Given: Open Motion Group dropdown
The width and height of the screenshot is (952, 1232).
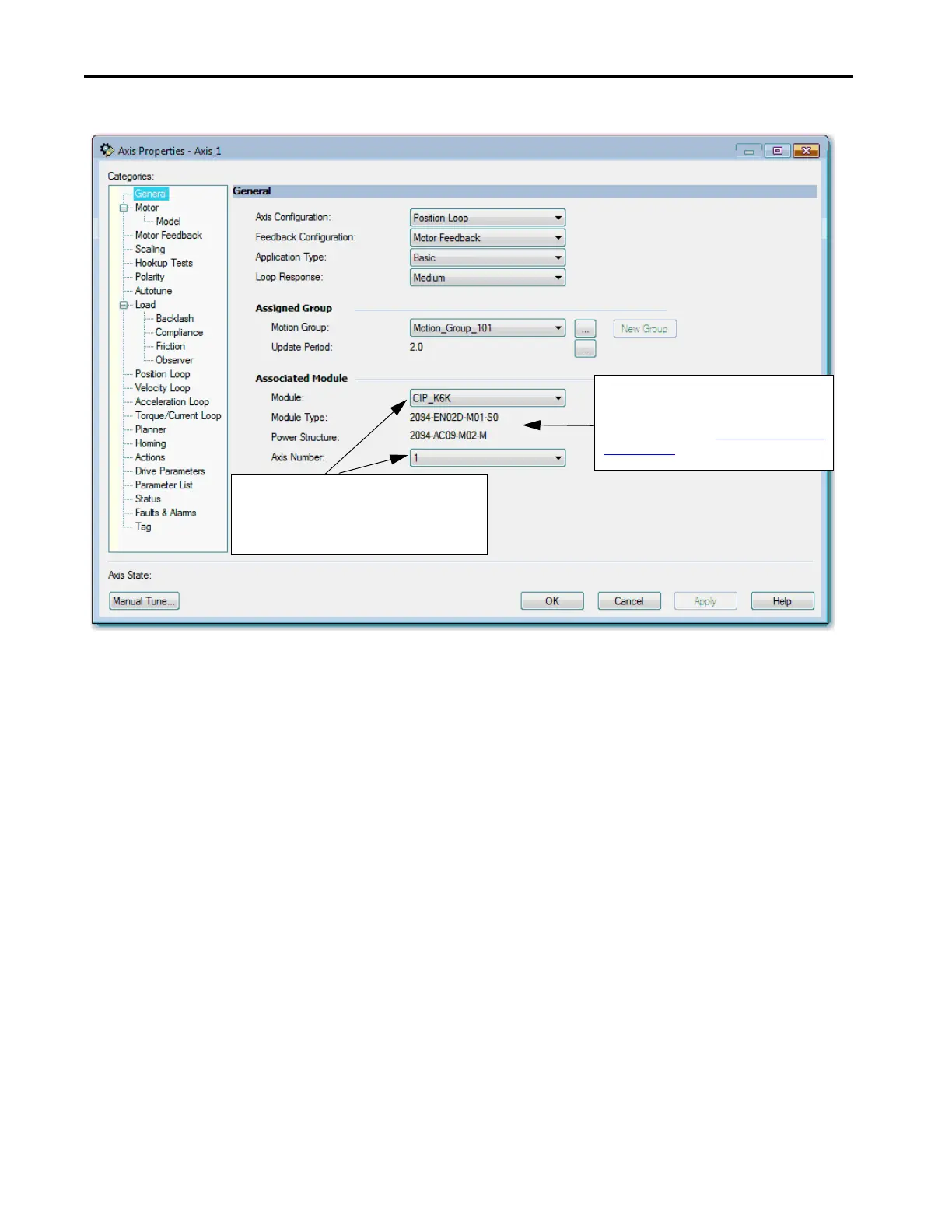Looking at the screenshot, I should (x=488, y=328).
